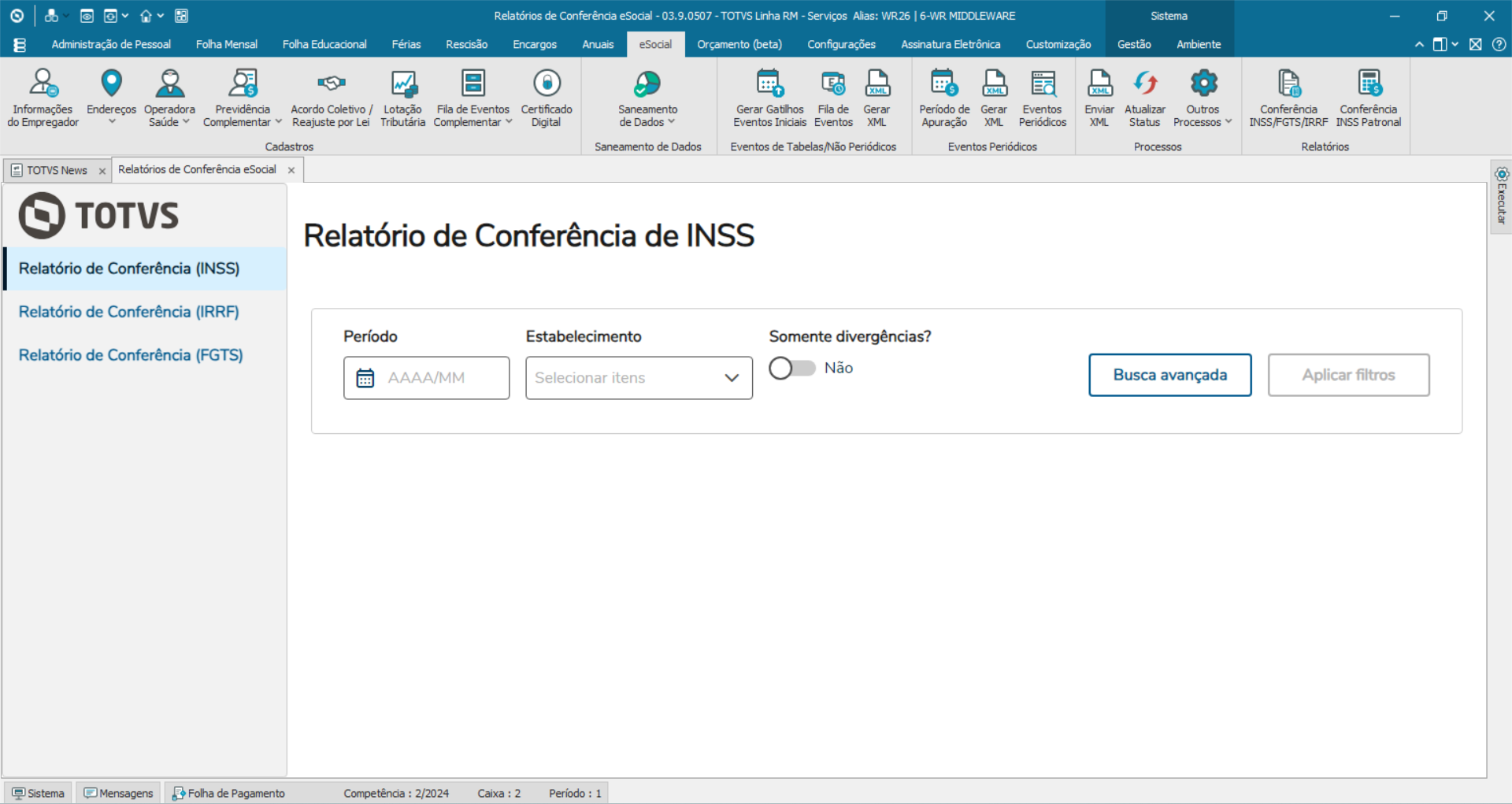Viewport: 1512px width, 804px height.
Task: Select the Férias ribbon tab
Action: (x=406, y=45)
